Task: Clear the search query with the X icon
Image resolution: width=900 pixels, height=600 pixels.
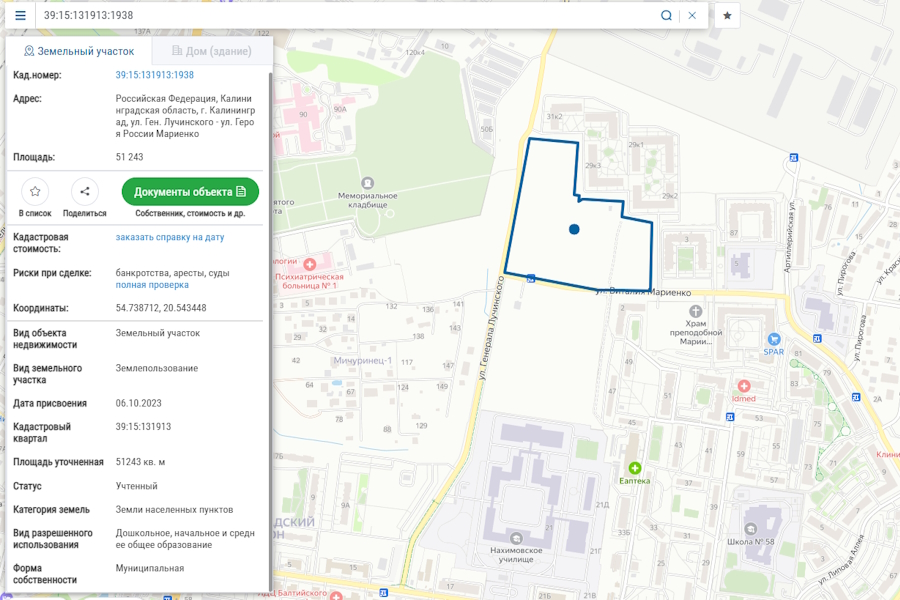Action: click(x=692, y=15)
